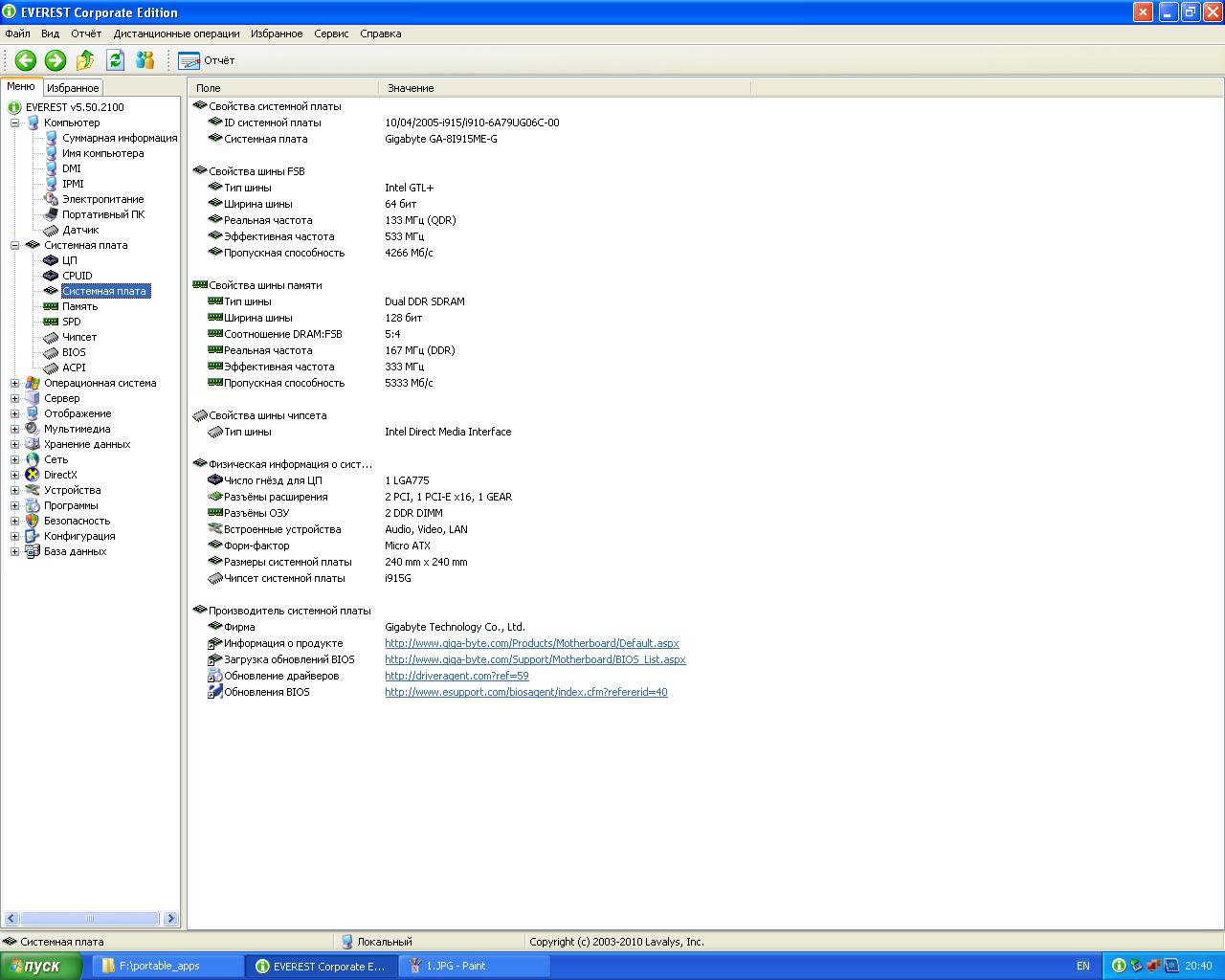Click the green Forward arrow toolbar icon
This screenshot has width=1225, height=980.
(56, 60)
